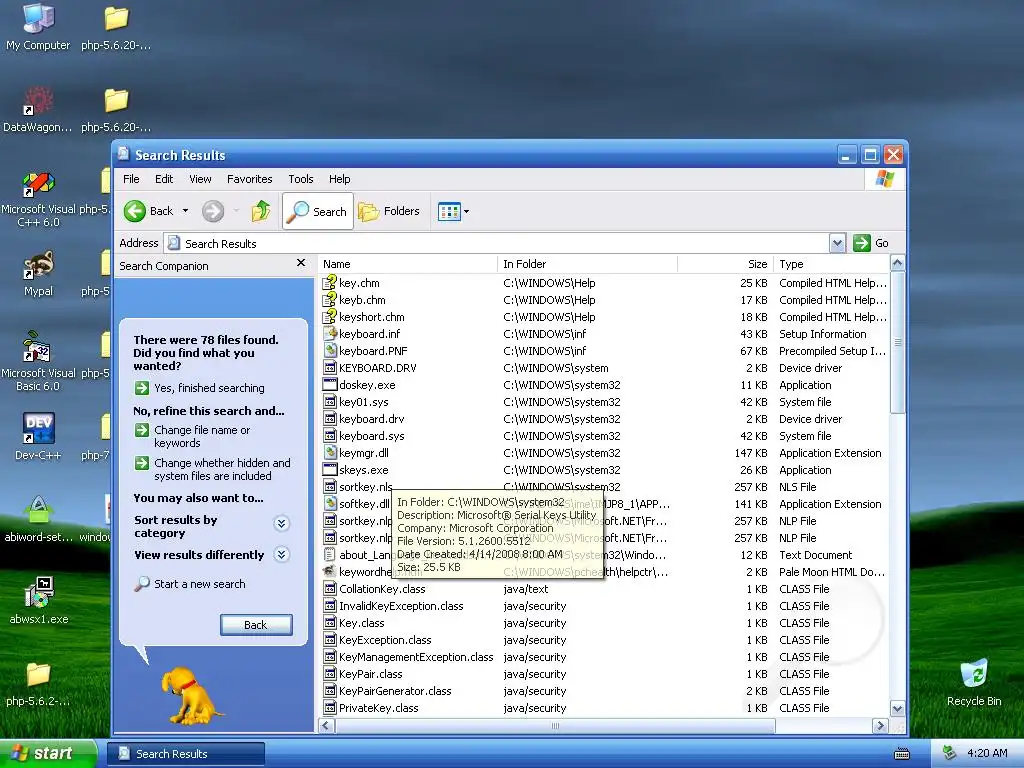Viewport: 1024px width, 768px height.
Task: Toggle the Folders toolbar button
Action: [x=389, y=211]
